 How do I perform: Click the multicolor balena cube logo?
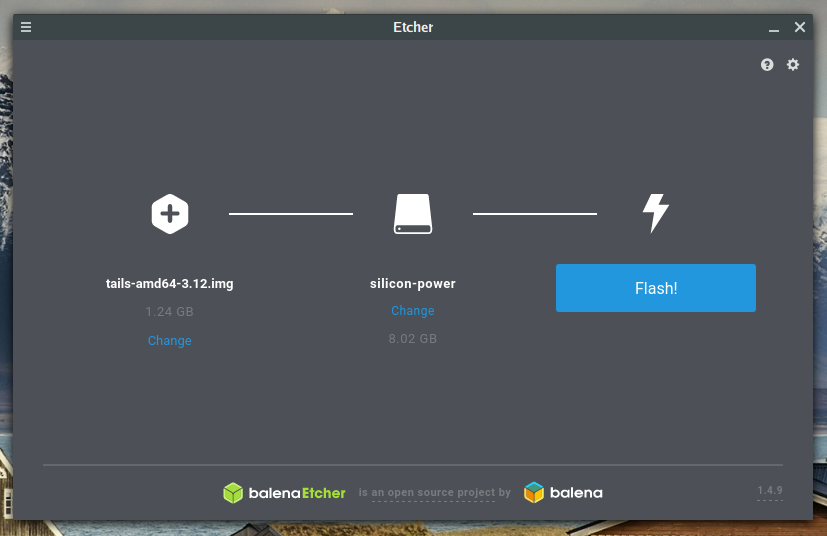click(x=534, y=493)
